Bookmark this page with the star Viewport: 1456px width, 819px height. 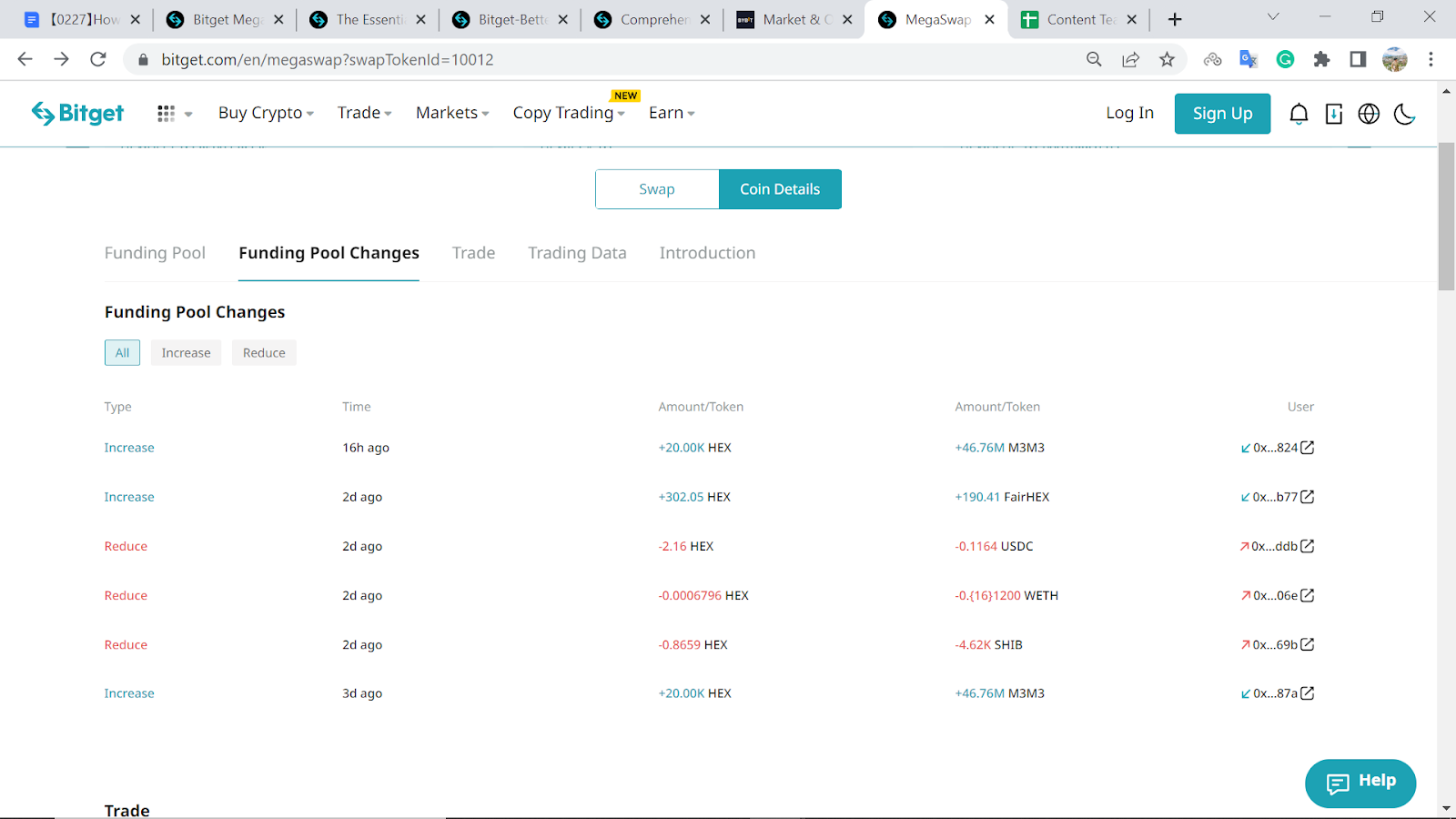coord(1167,59)
